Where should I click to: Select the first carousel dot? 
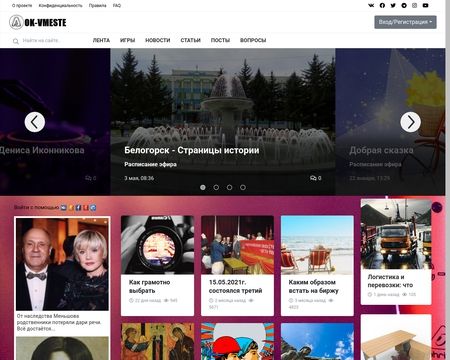click(203, 187)
